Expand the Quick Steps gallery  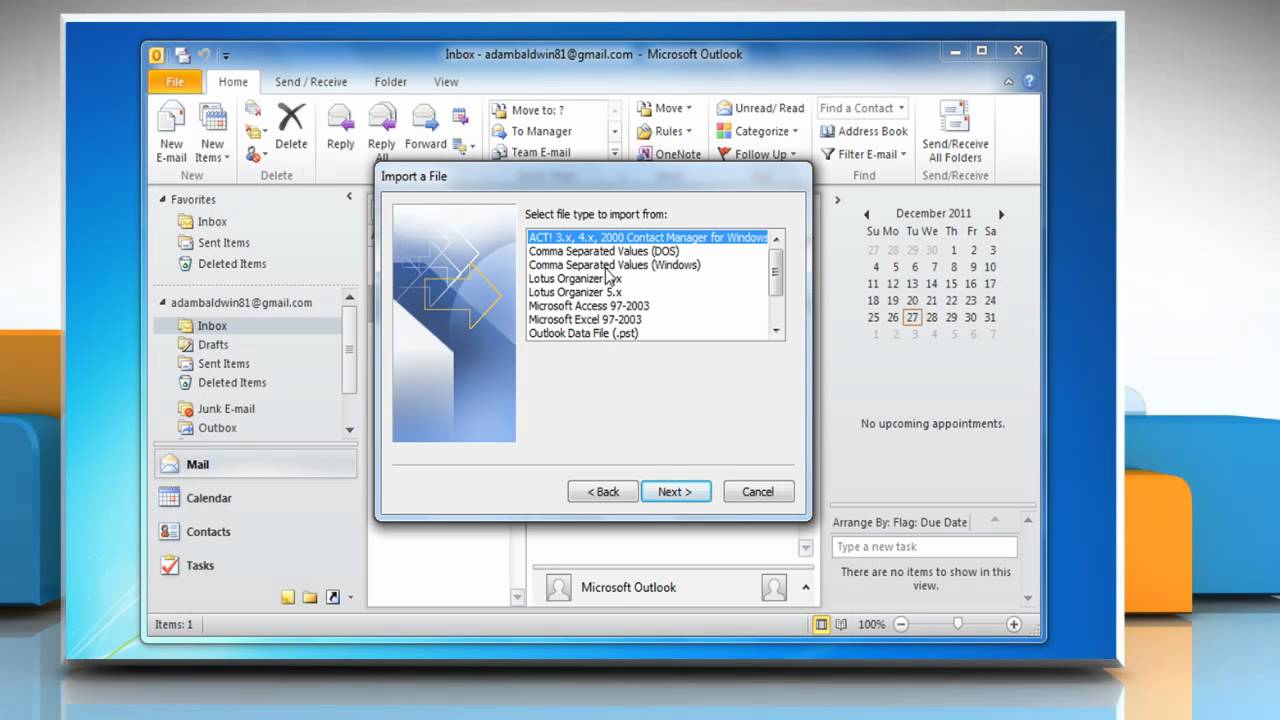tap(615, 153)
